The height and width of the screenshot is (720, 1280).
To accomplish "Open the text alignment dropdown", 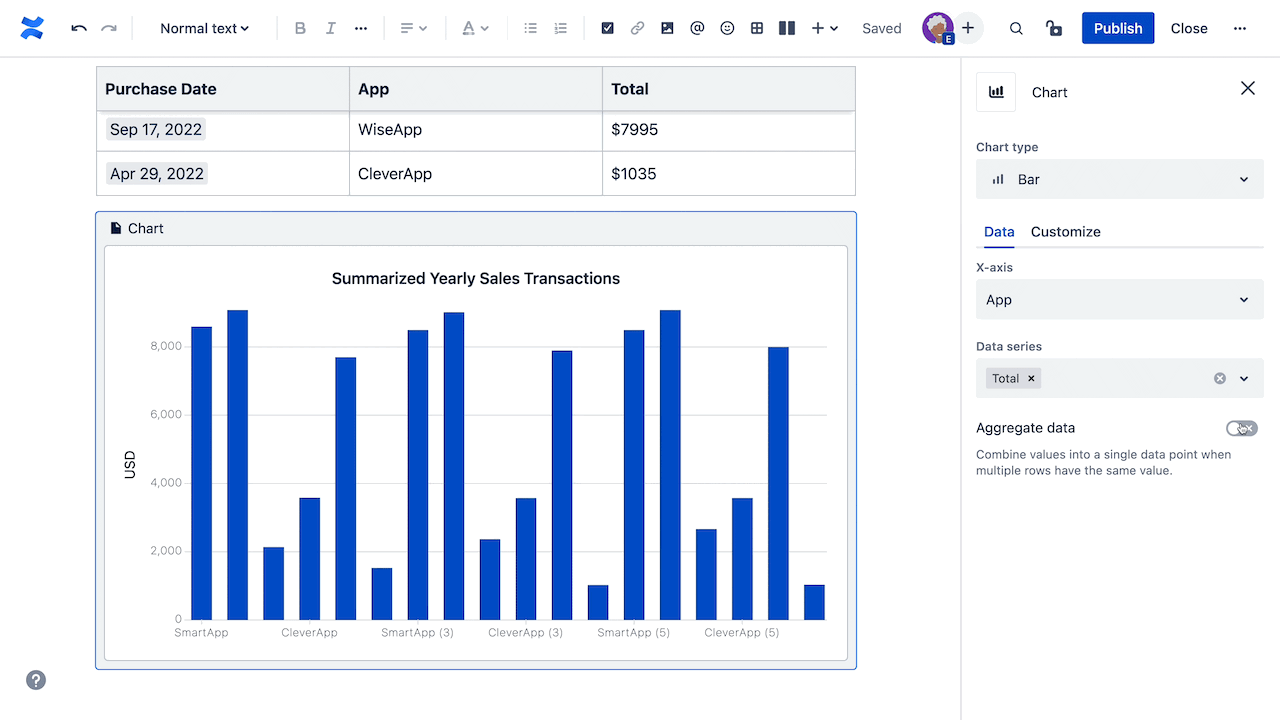I will coord(413,28).
